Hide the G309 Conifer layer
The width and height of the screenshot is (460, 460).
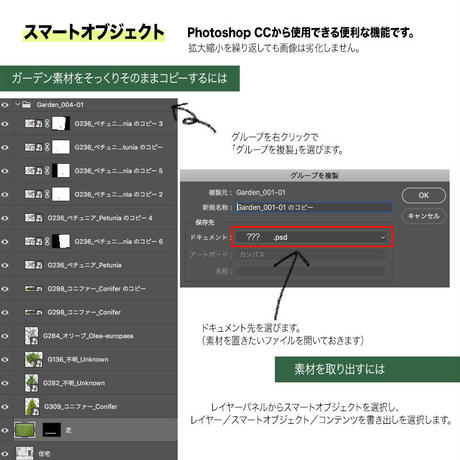point(5,407)
